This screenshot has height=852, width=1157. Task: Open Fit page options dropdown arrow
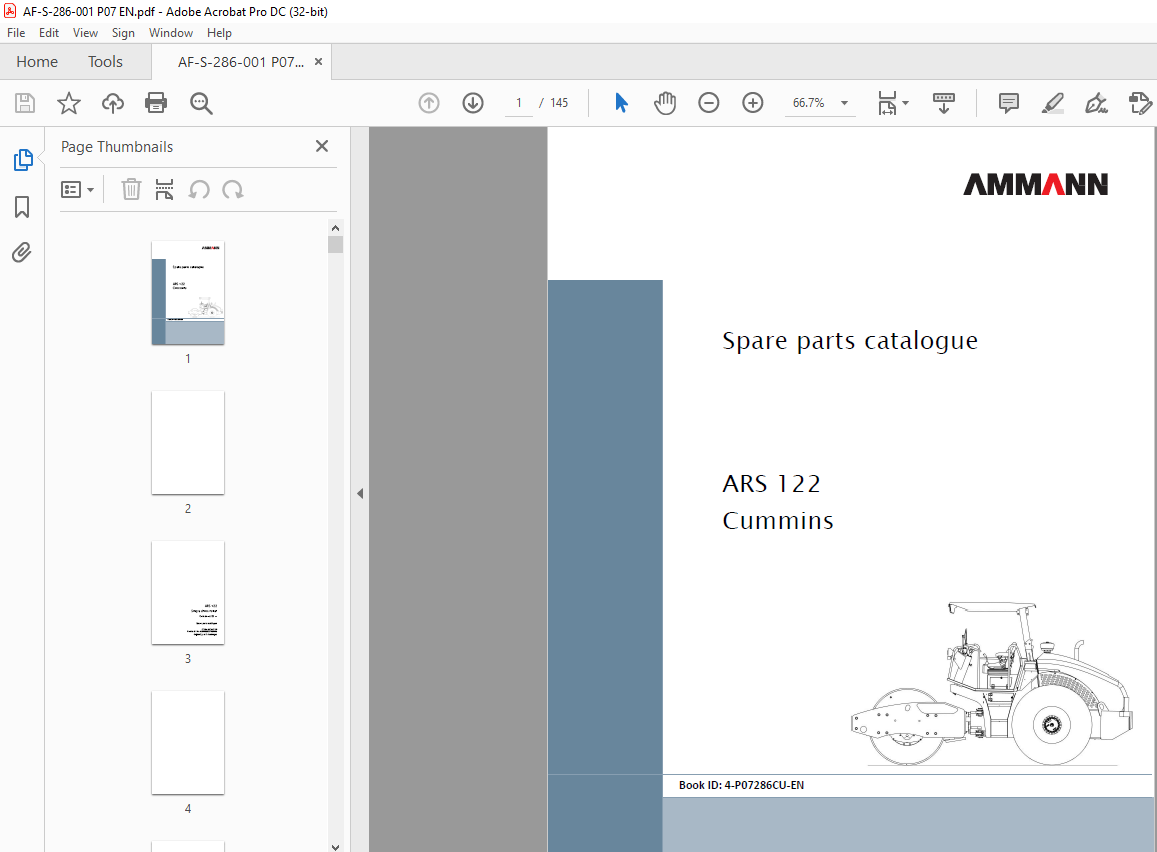coord(905,103)
